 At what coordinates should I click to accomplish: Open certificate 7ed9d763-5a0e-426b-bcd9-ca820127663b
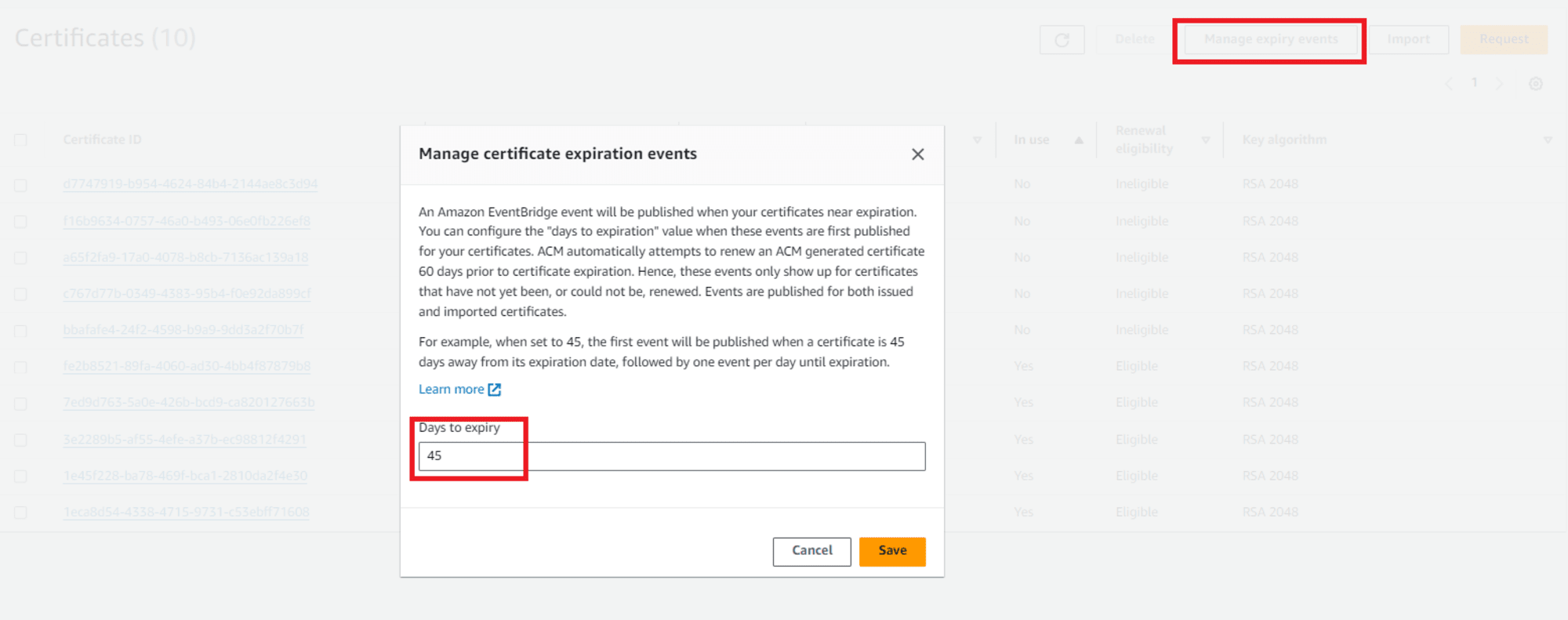point(189,402)
